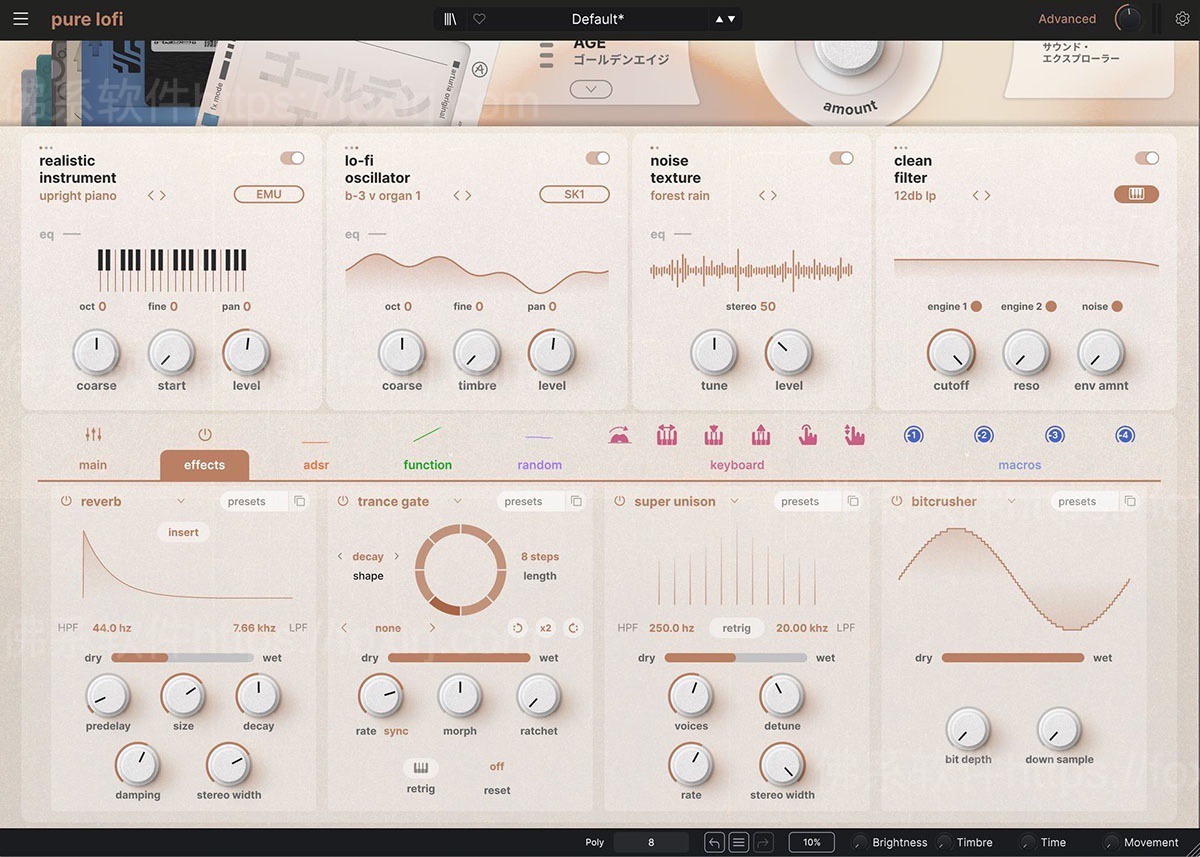This screenshot has width=1200, height=857.
Task: Click the Advanced link in the top bar
Action: pos(1067,18)
